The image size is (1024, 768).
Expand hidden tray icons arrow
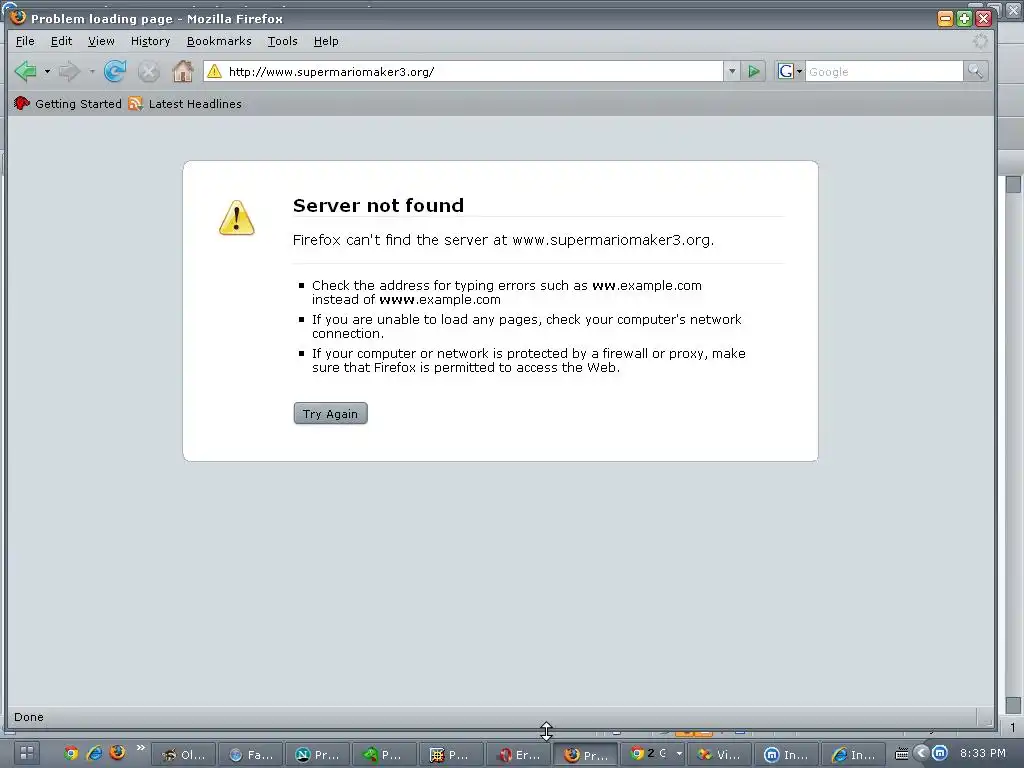pyautogui.click(x=921, y=753)
